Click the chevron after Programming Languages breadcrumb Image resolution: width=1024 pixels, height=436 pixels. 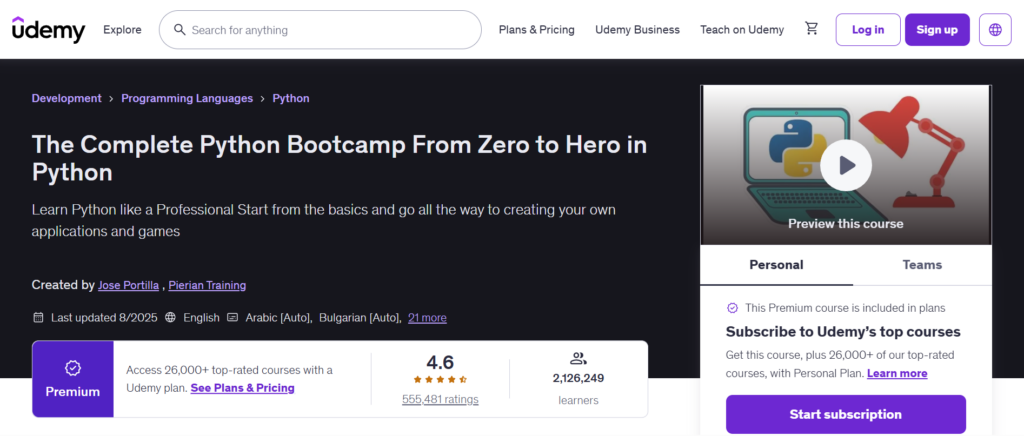(263, 99)
